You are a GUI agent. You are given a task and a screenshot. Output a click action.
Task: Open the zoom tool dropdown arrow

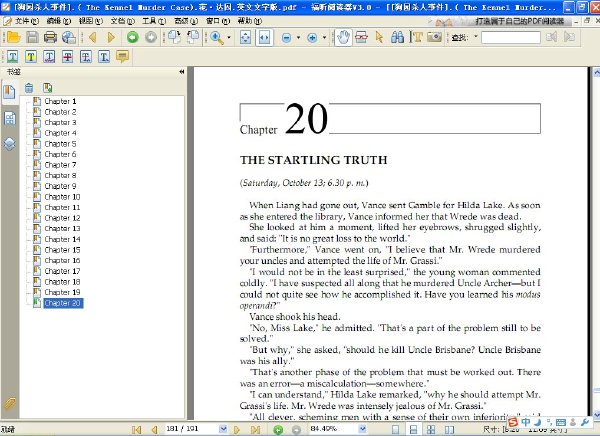pos(229,38)
